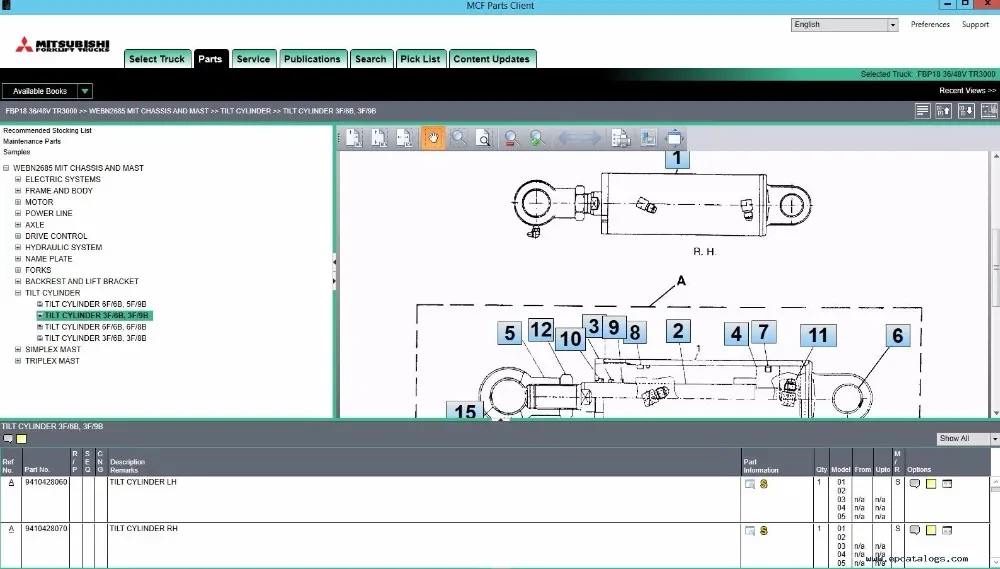Screen dimensions: 1000x569
Task: Select the pan hand tool
Action: click(434, 138)
